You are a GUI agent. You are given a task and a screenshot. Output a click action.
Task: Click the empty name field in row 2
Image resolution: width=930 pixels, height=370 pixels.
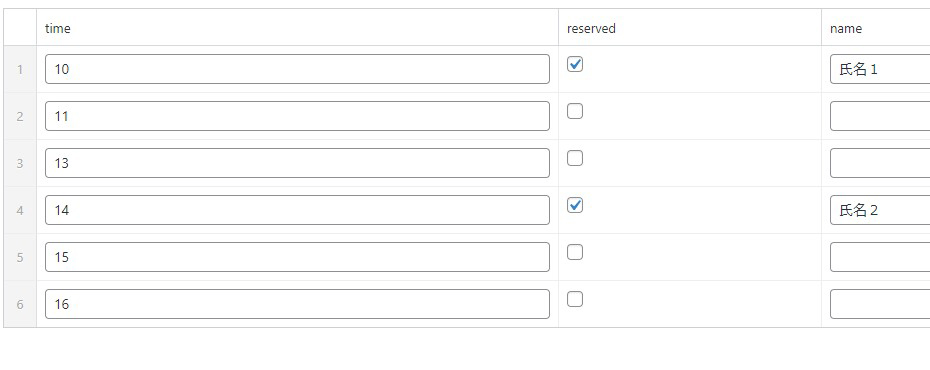[880, 116]
